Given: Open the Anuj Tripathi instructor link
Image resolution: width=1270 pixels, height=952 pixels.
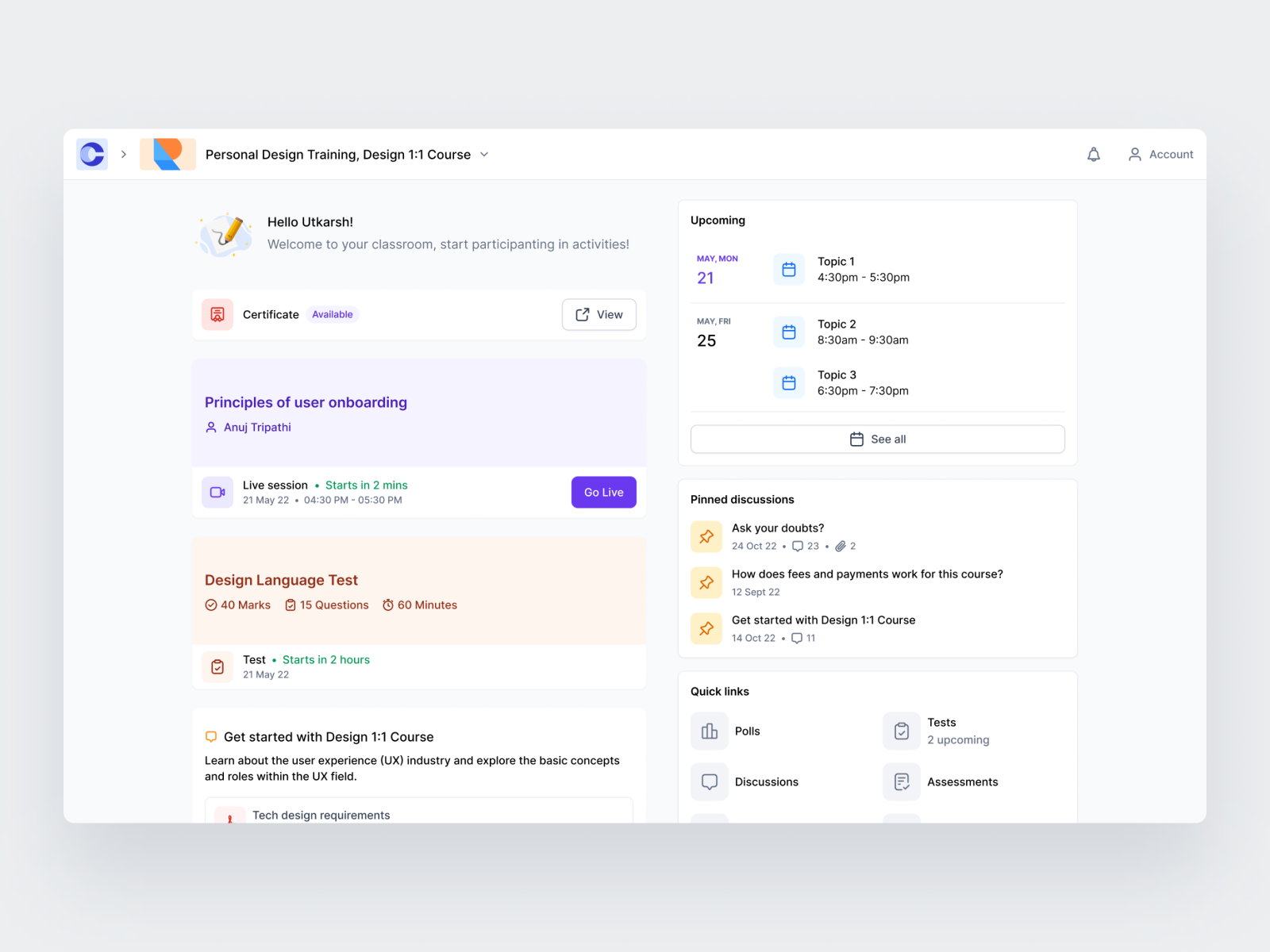Looking at the screenshot, I should (x=256, y=427).
